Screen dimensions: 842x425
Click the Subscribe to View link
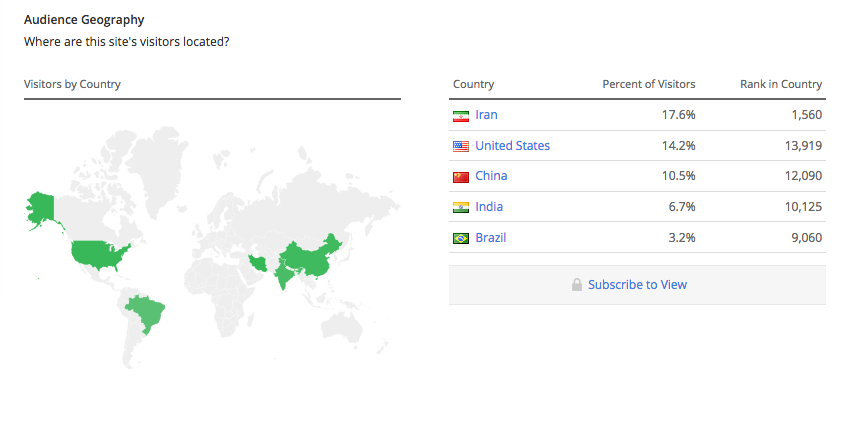[637, 285]
